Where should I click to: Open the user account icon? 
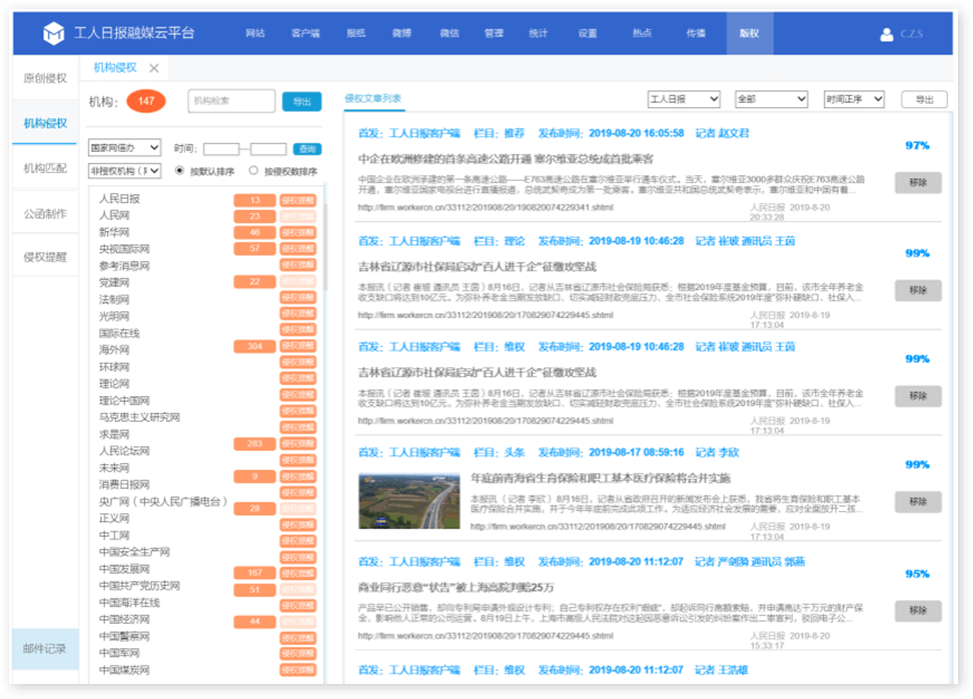pos(886,34)
